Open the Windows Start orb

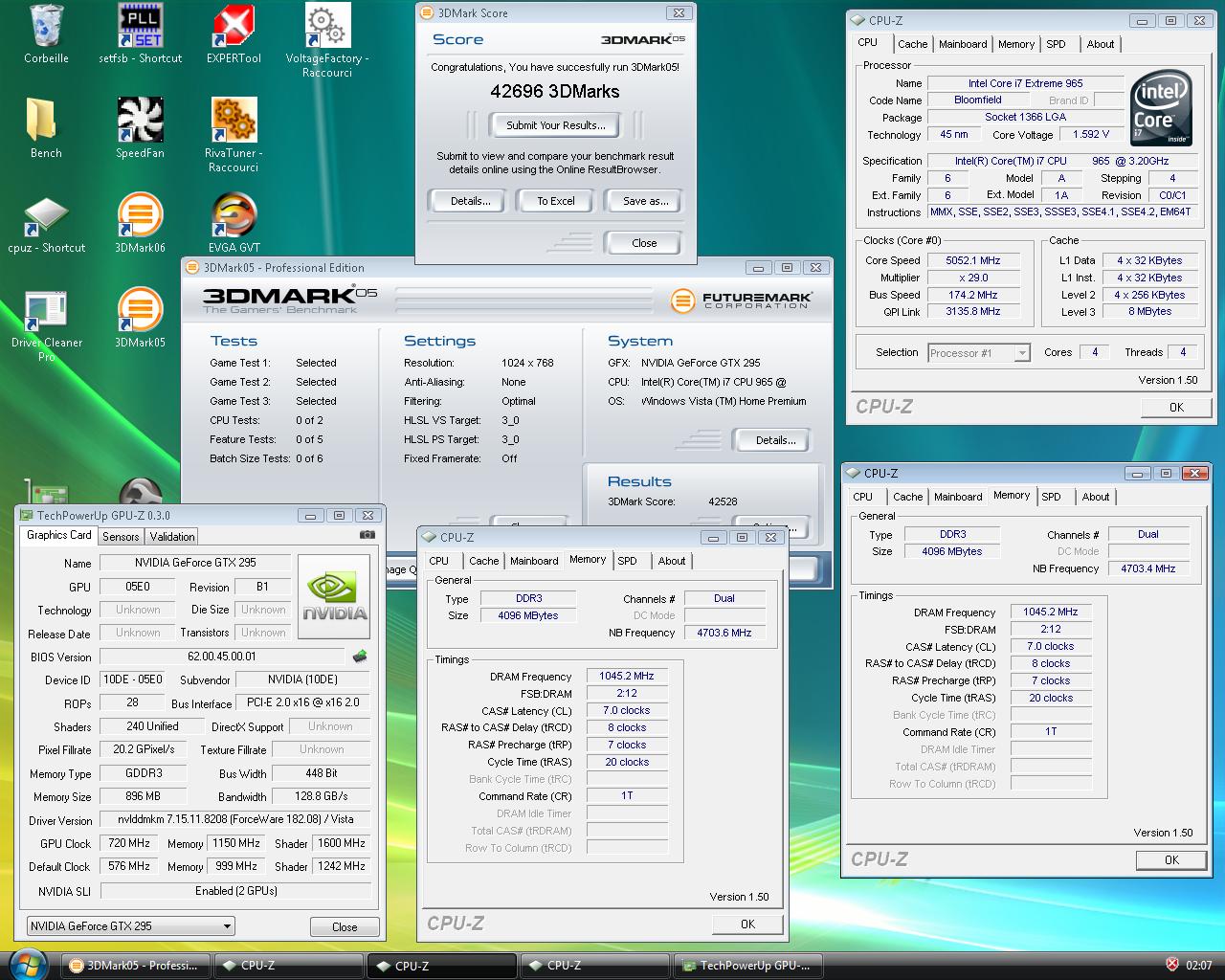click(27, 963)
